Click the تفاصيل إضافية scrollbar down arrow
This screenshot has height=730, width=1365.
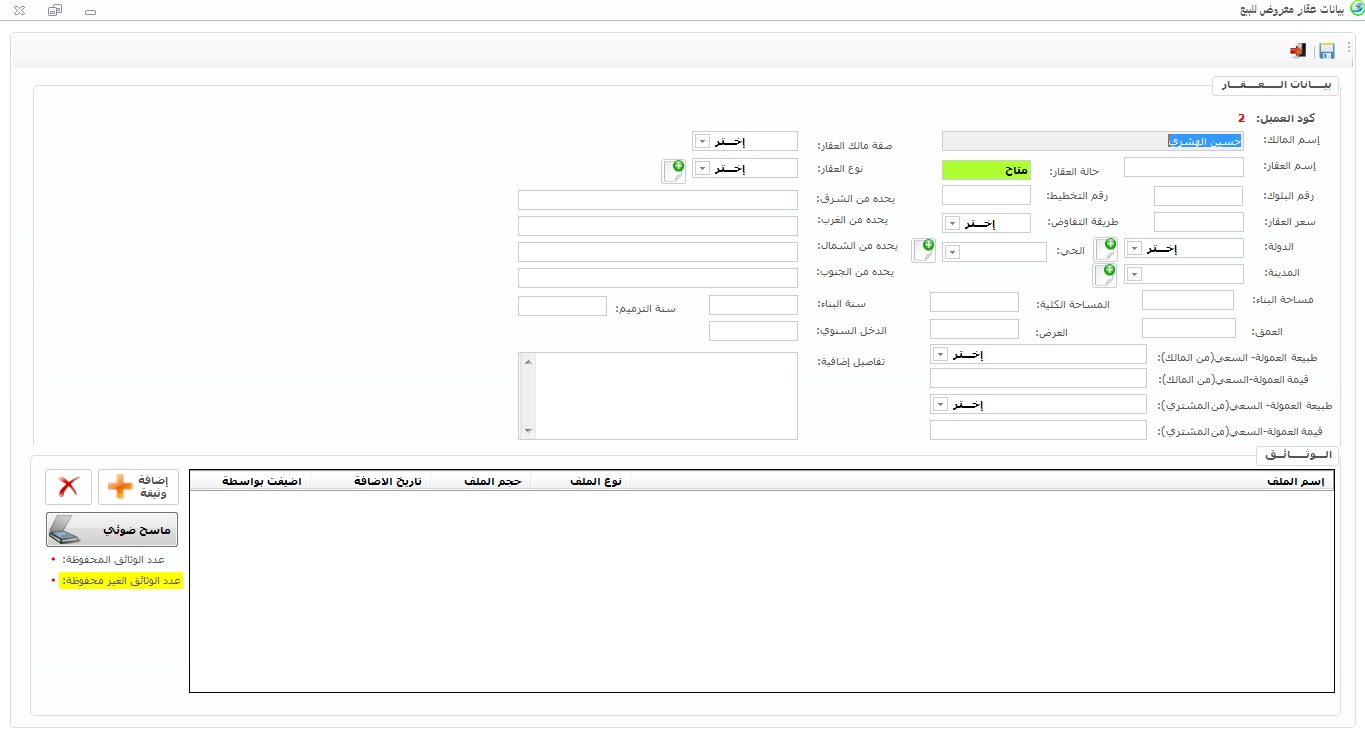coord(527,431)
